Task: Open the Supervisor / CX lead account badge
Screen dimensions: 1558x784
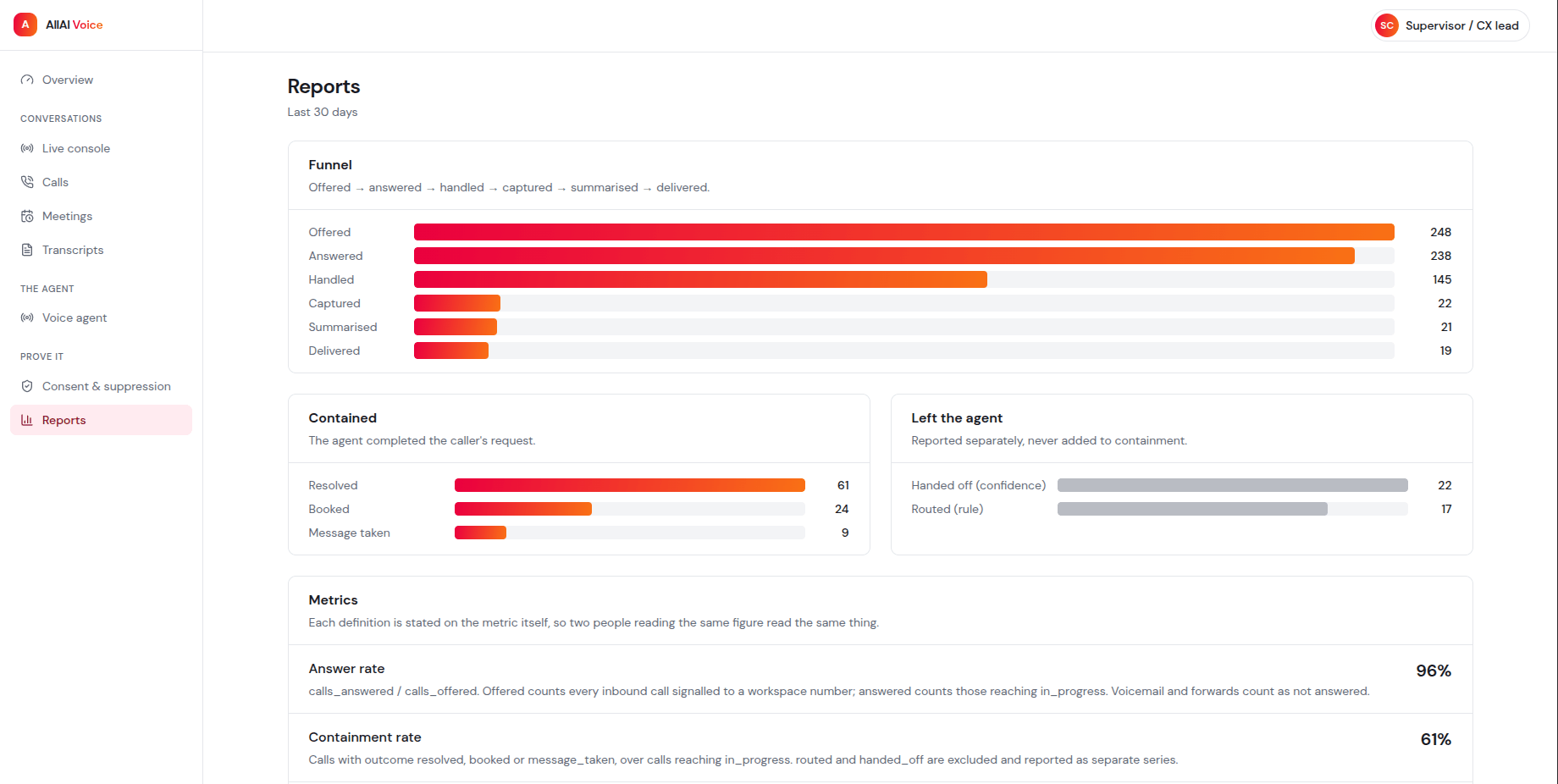Action: coord(1450,25)
